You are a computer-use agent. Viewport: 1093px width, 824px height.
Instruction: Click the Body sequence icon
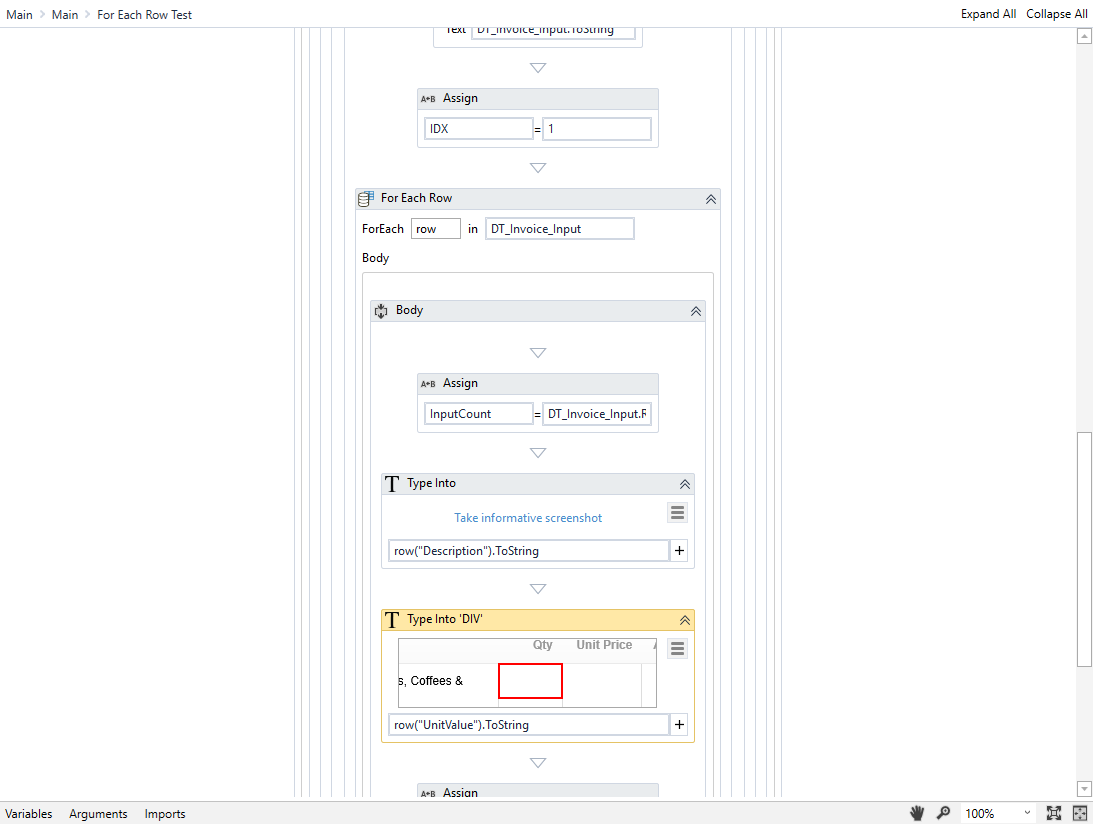(x=381, y=310)
